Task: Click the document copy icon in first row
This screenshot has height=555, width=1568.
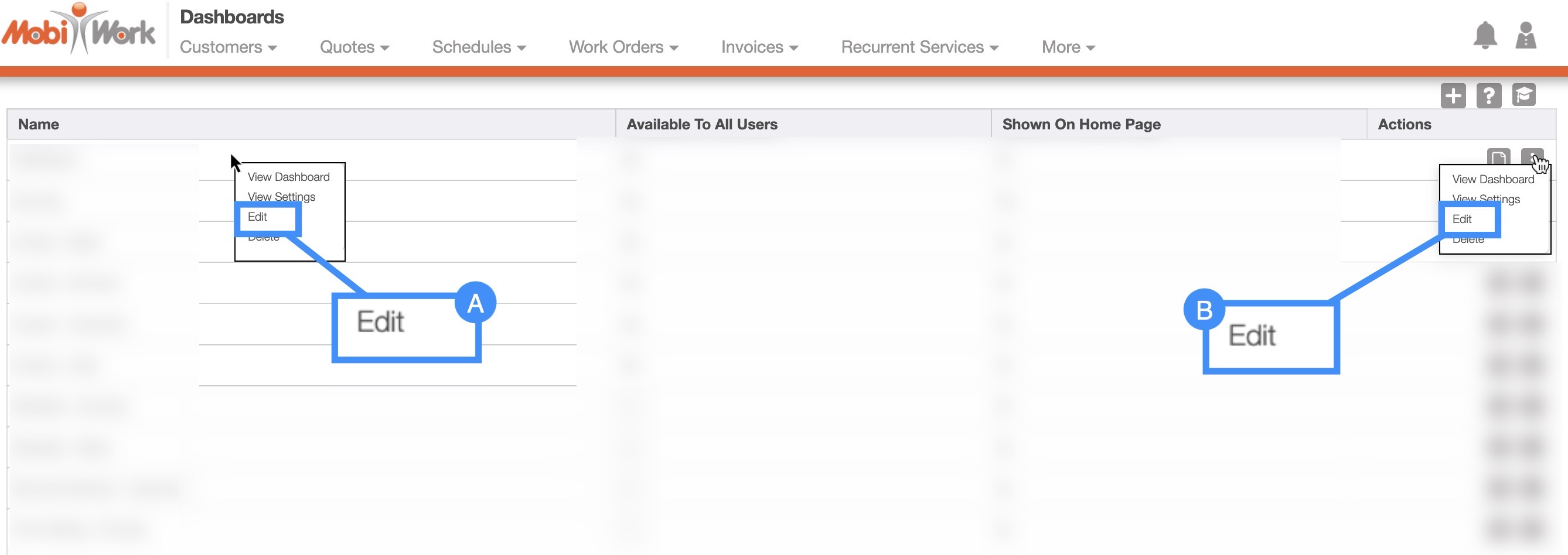Action: (x=1498, y=157)
